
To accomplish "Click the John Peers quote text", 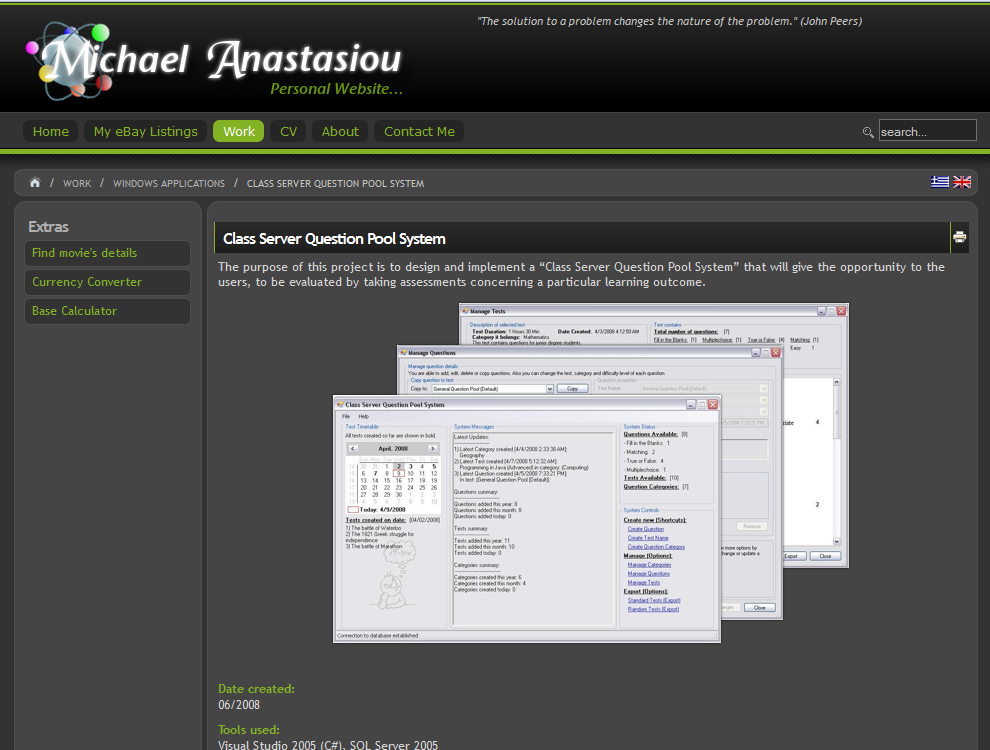I will pyautogui.click(x=669, y=21).
